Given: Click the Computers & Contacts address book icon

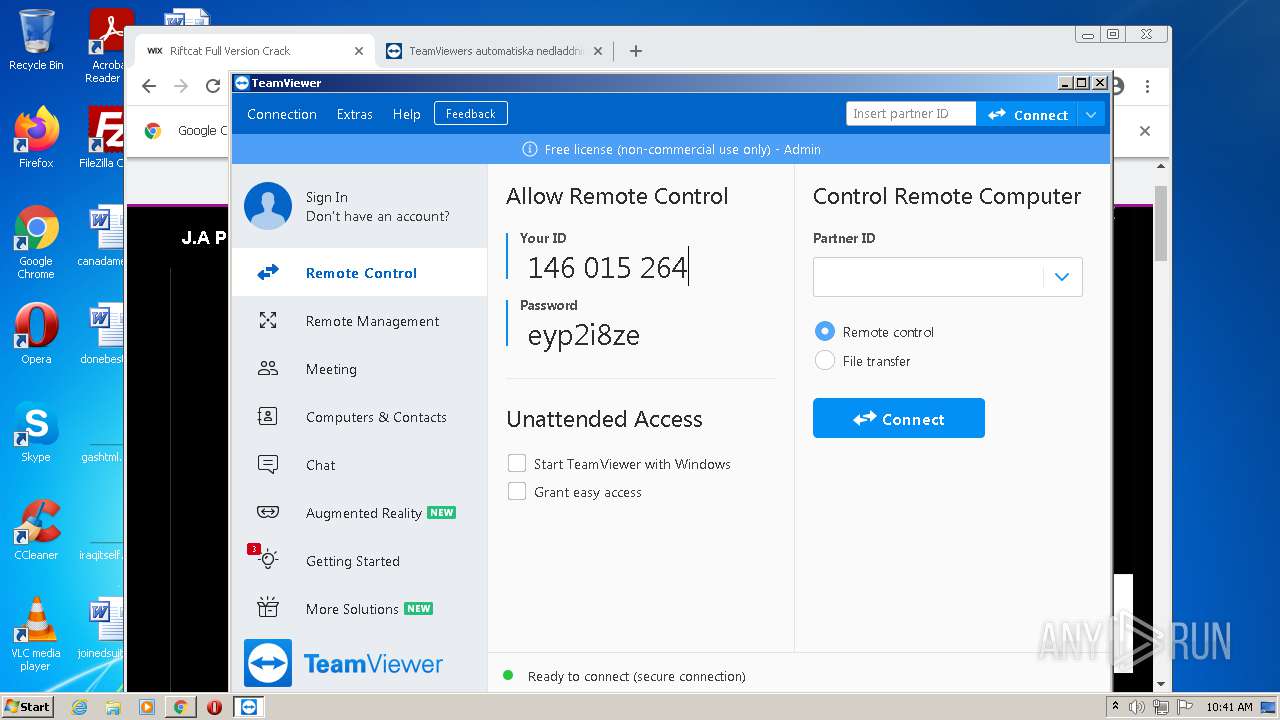Looking at the screenshot, I should point(268,417).
